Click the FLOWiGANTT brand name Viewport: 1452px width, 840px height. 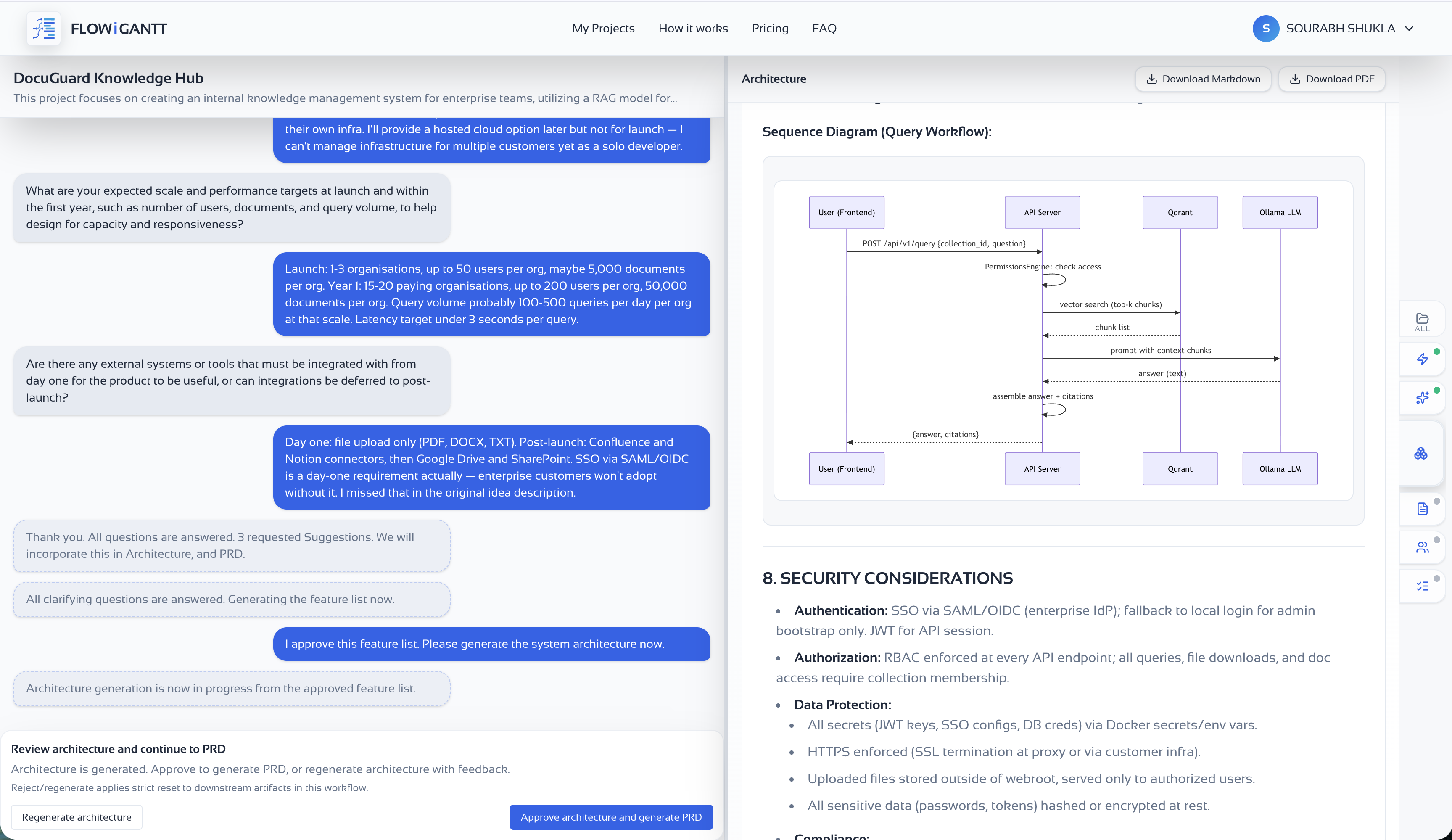[119, 28]
